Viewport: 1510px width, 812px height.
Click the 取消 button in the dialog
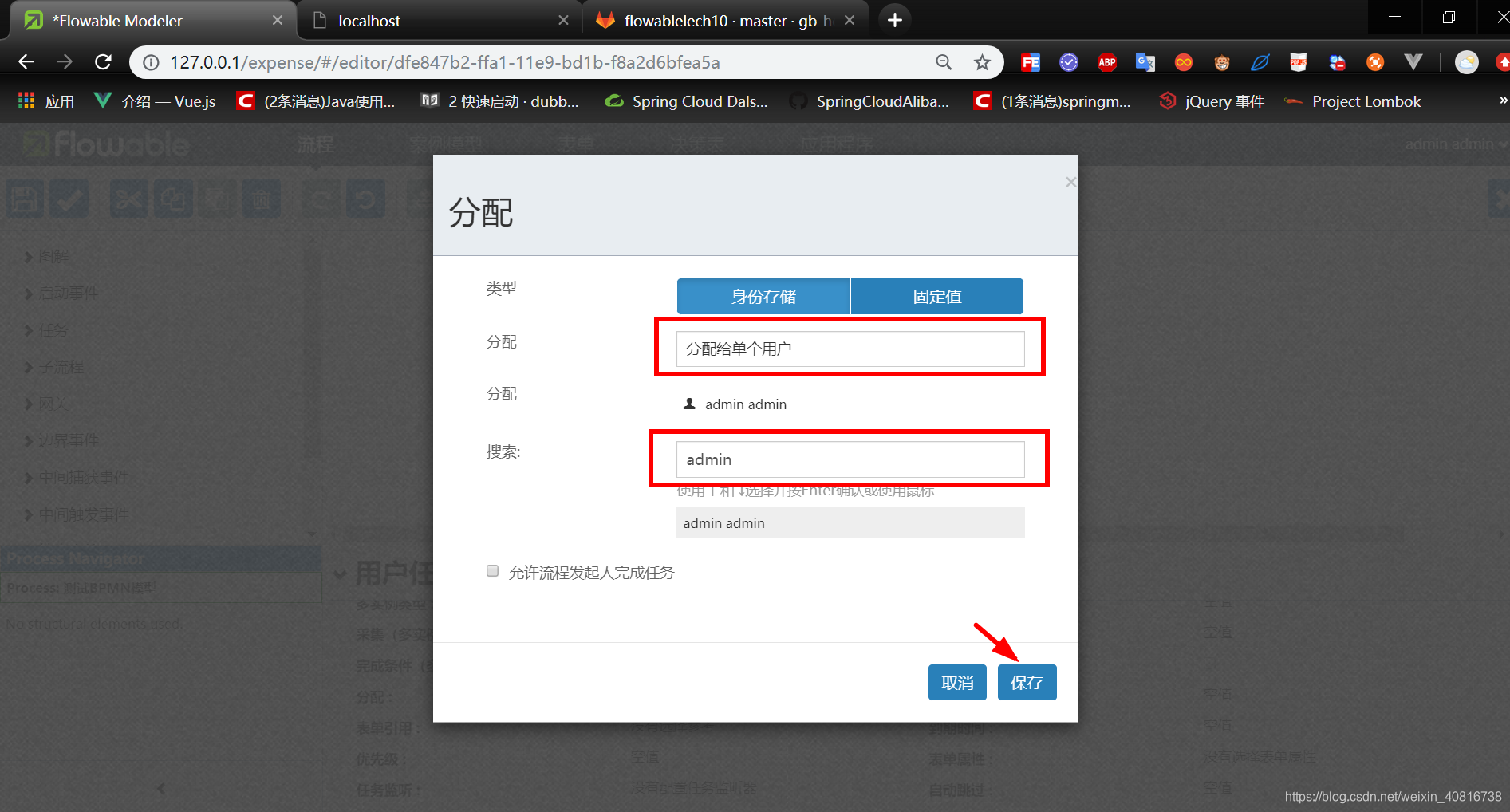[x=956, y=682]
